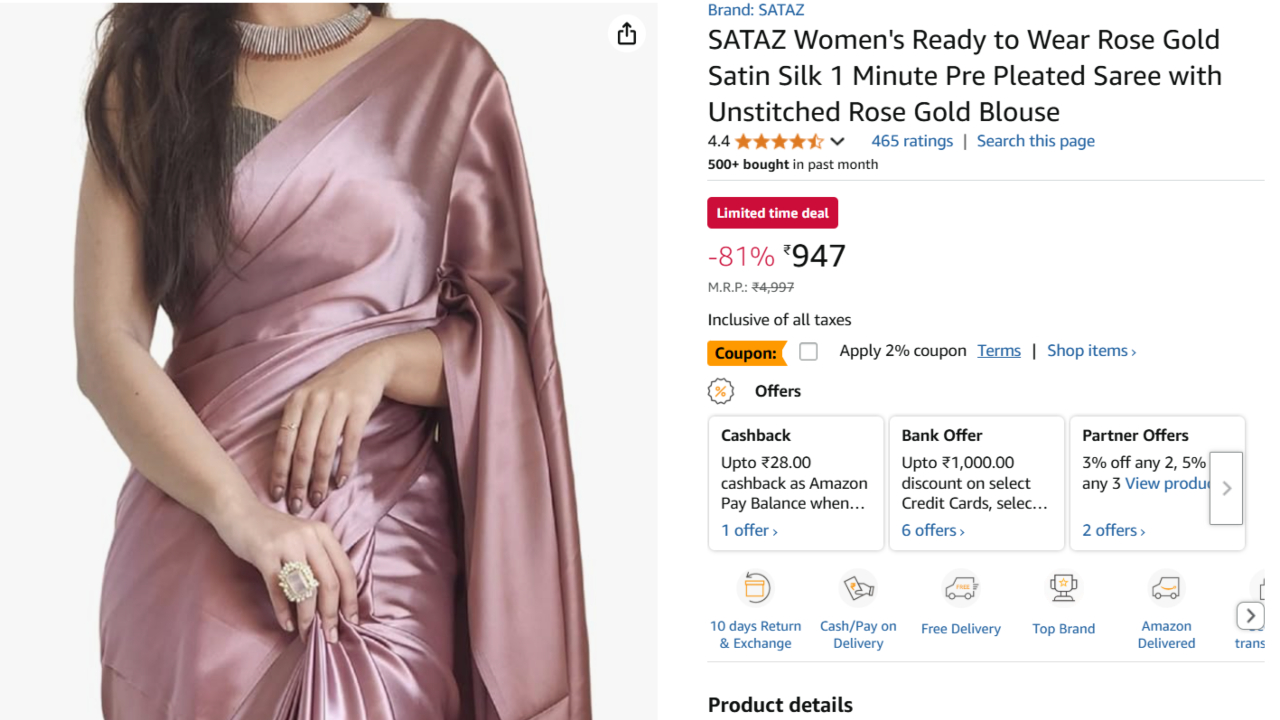This screenshot has width=1280, height=720.
Task: Expand the rating breakdown chevron
Action: point(838,141)
